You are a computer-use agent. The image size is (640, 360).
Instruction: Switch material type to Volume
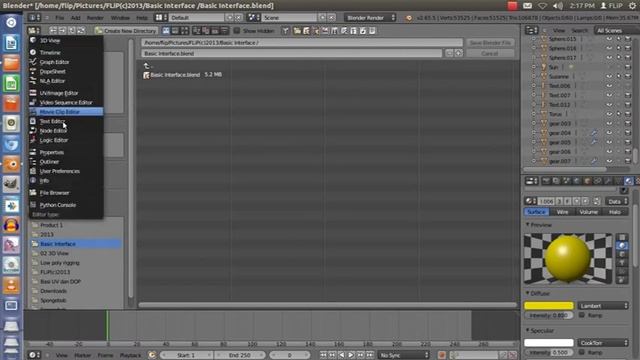589,212
